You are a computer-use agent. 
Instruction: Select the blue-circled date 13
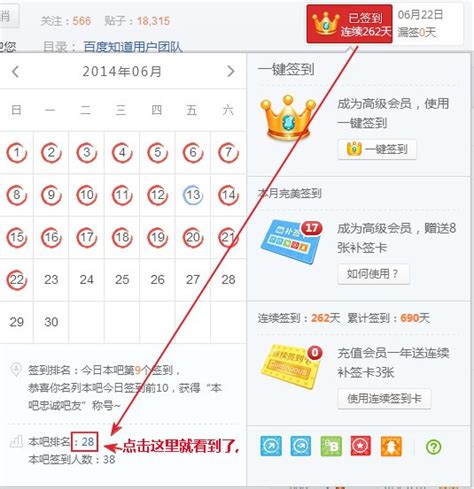193,195
